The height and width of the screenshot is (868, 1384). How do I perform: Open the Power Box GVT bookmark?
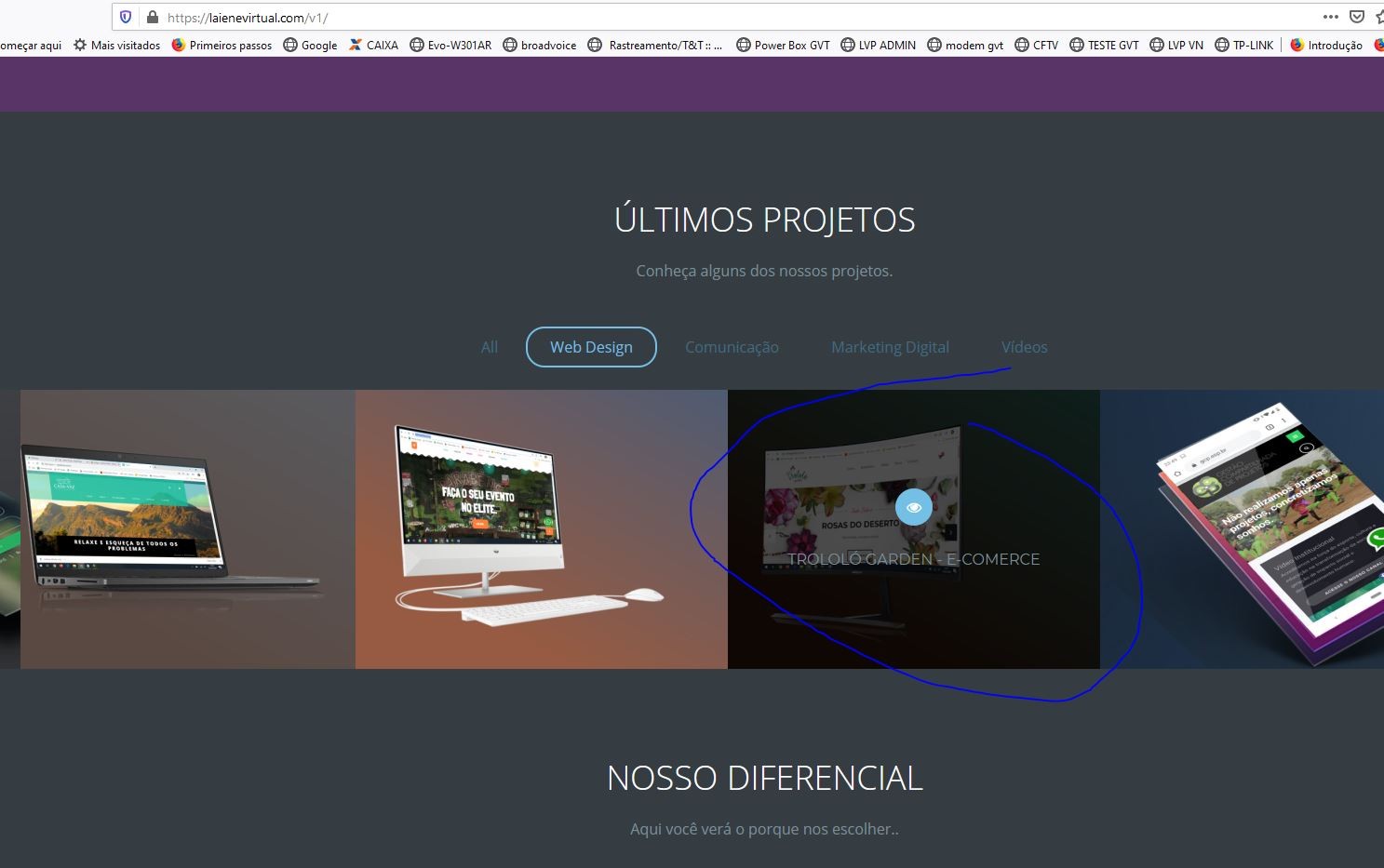tap(783, 45)
